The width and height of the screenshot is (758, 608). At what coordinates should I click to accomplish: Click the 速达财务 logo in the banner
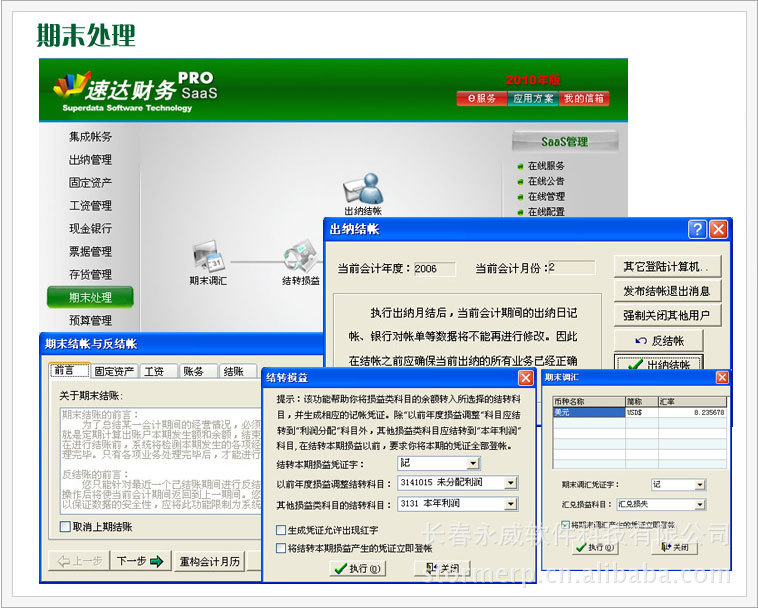135,89
